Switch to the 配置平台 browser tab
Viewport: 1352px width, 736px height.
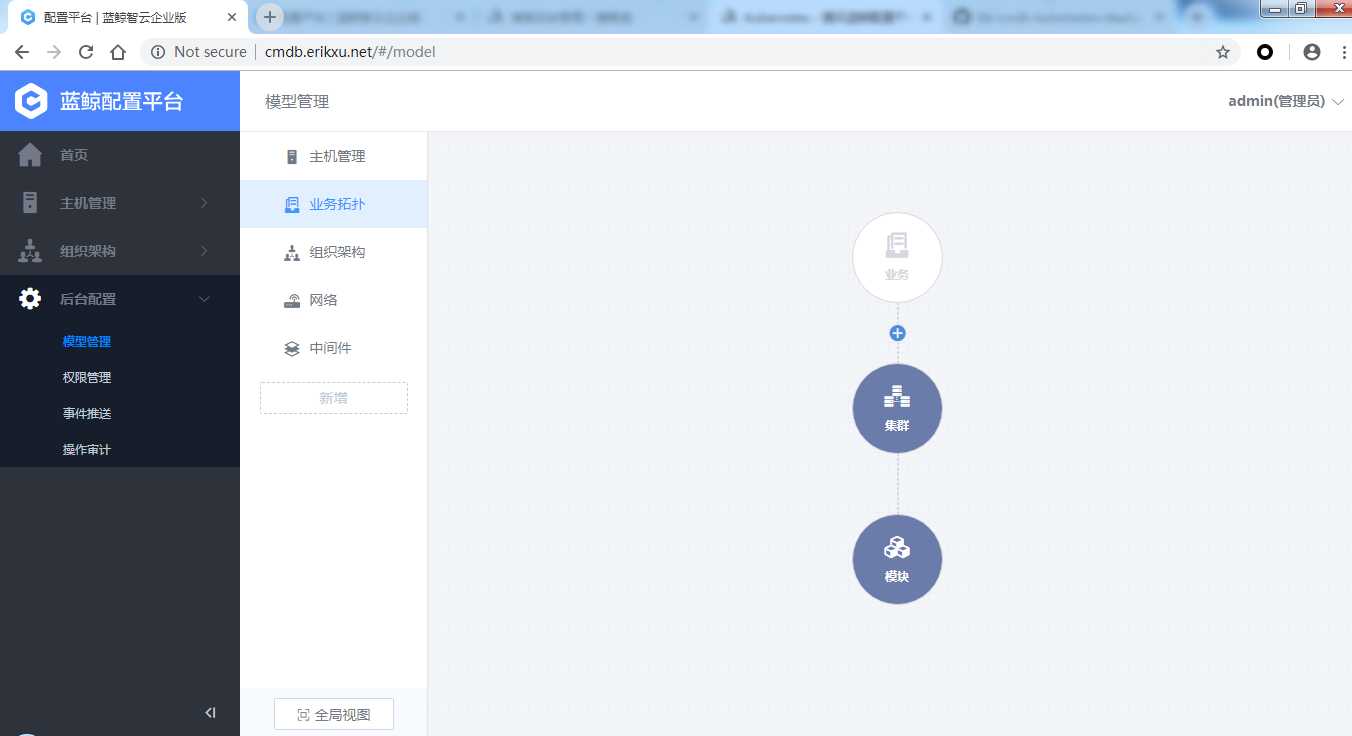click(x=125, y=17)
